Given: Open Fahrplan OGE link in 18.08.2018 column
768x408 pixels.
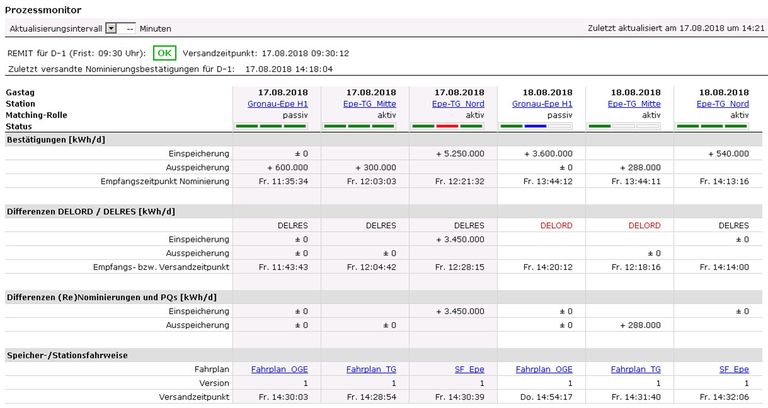Looking at the screenshot, I should tap(545, 369).
